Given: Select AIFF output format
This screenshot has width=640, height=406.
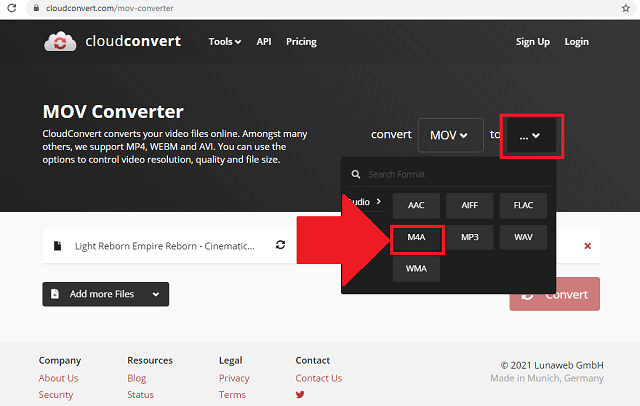Looking at the screenshot, I should 470,205.
